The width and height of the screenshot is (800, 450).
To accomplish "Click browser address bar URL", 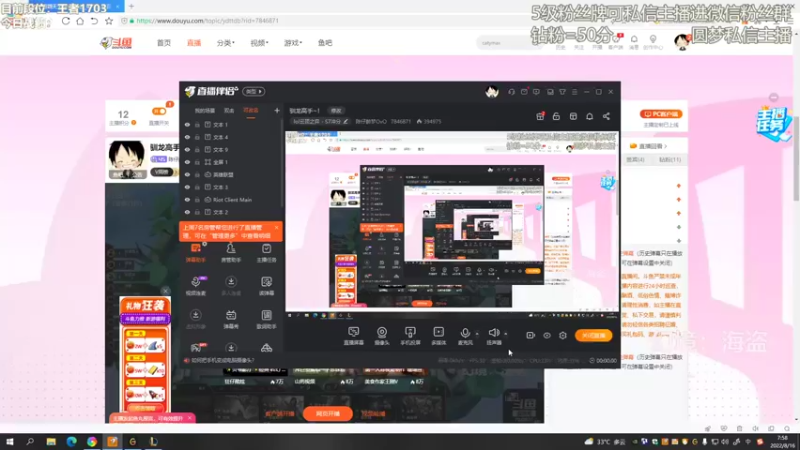I will pyautogui.click(x=208, y=21).
